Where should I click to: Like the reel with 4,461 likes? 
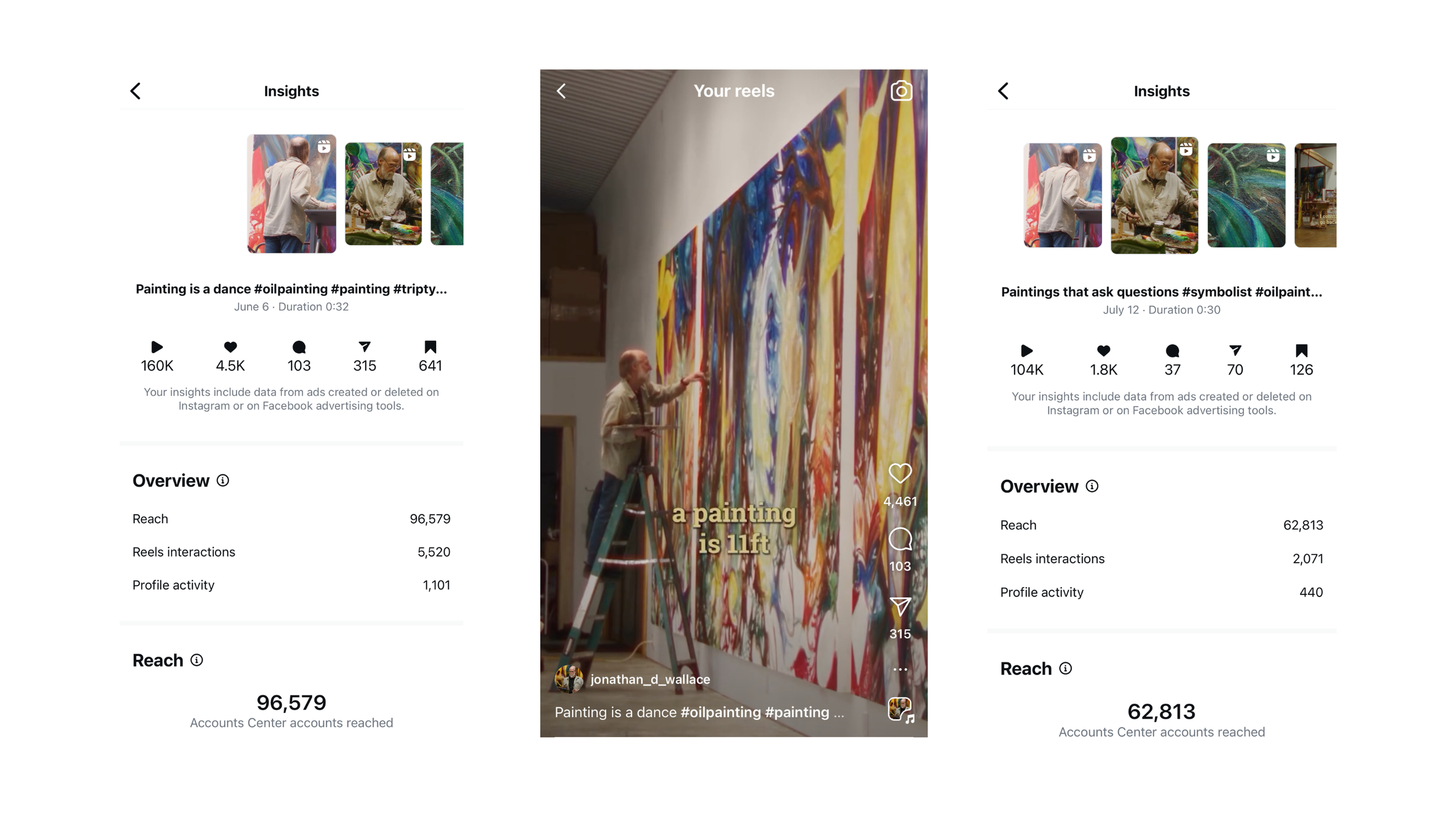pos(900,473)
